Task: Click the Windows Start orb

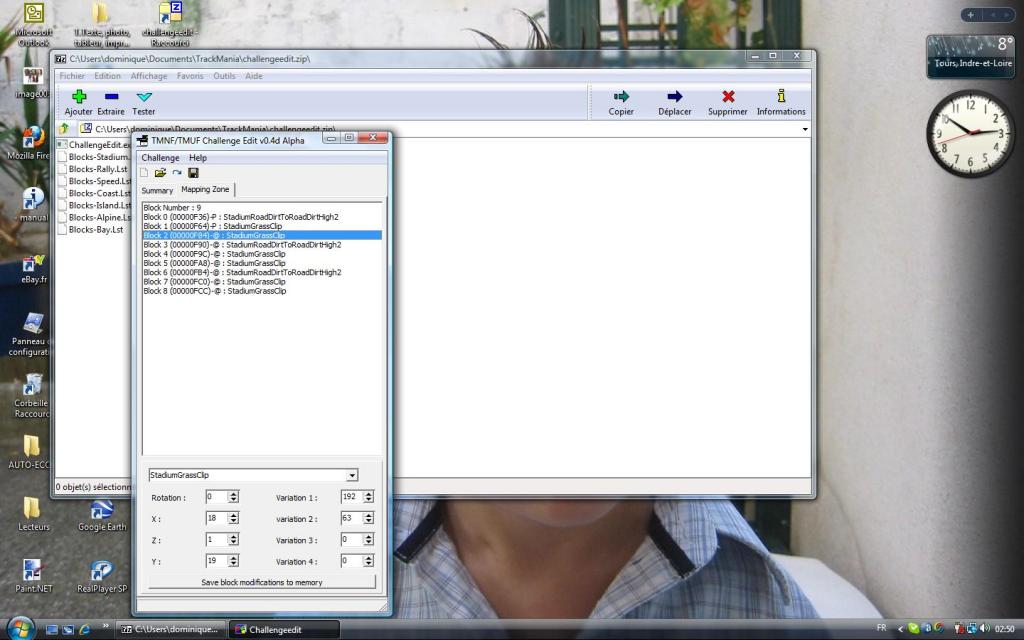Action: (21, 628)
